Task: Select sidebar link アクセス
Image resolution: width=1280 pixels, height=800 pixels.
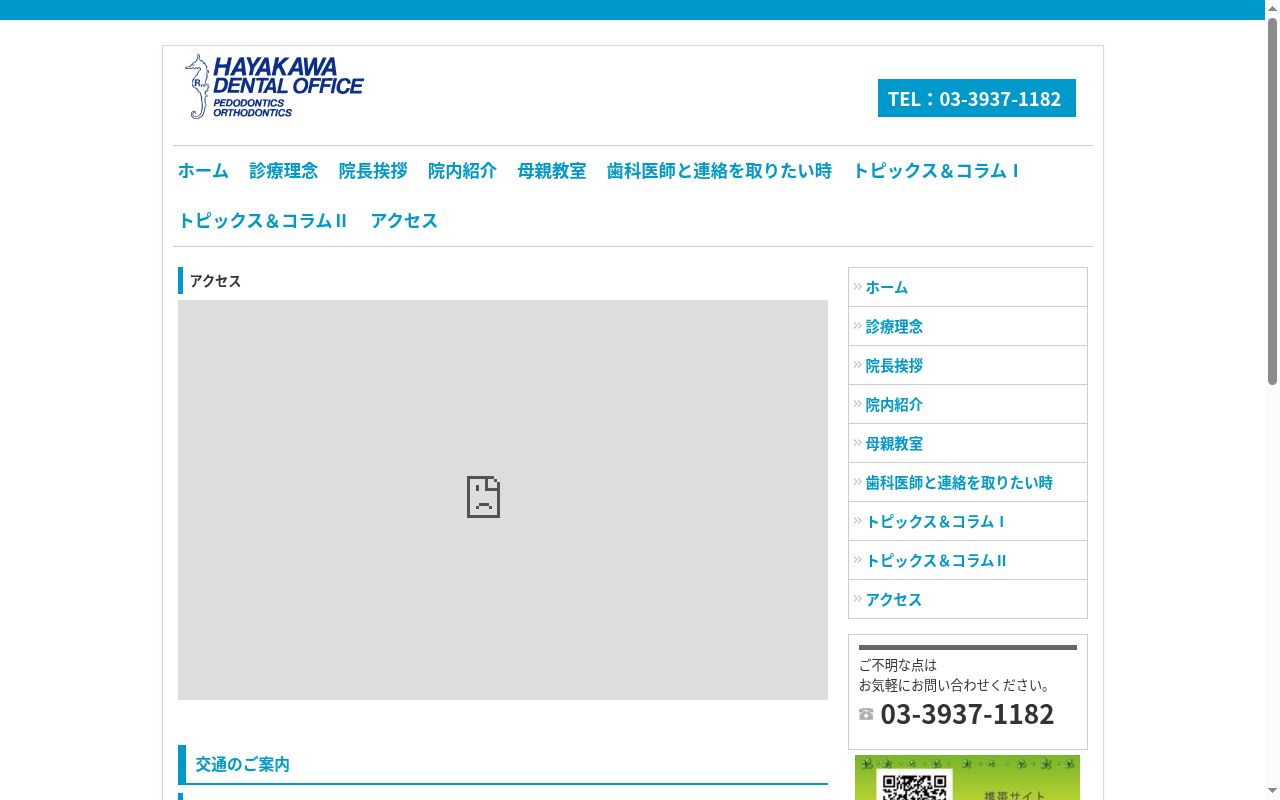Action: 968,599
